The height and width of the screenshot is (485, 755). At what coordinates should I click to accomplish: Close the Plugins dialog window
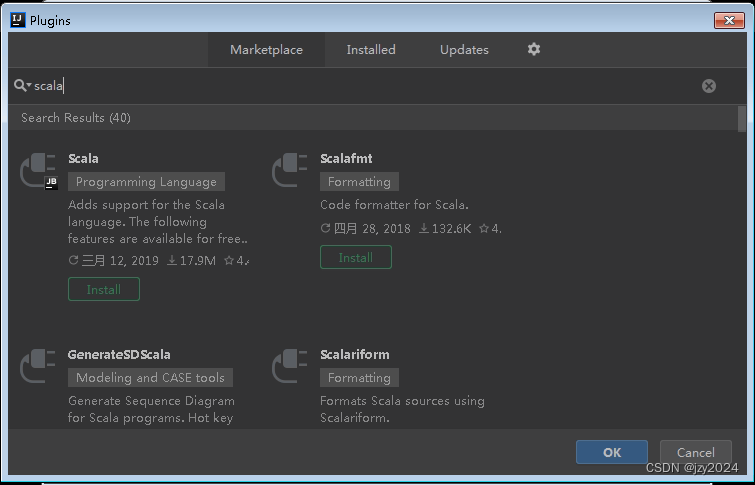[729, 20]
